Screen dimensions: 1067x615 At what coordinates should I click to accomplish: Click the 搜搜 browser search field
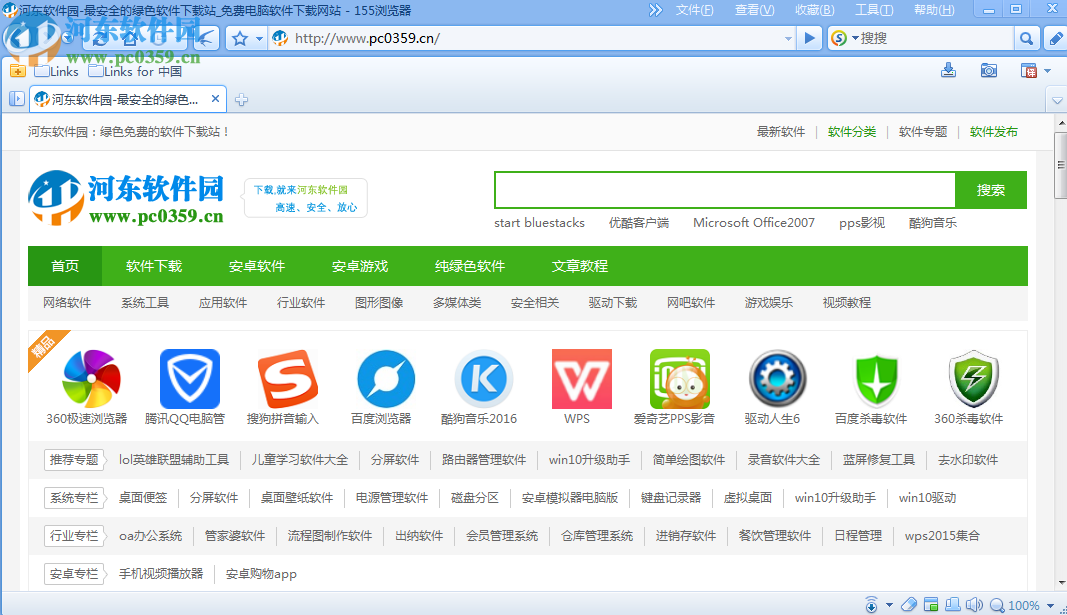click(x=936, y=39)
